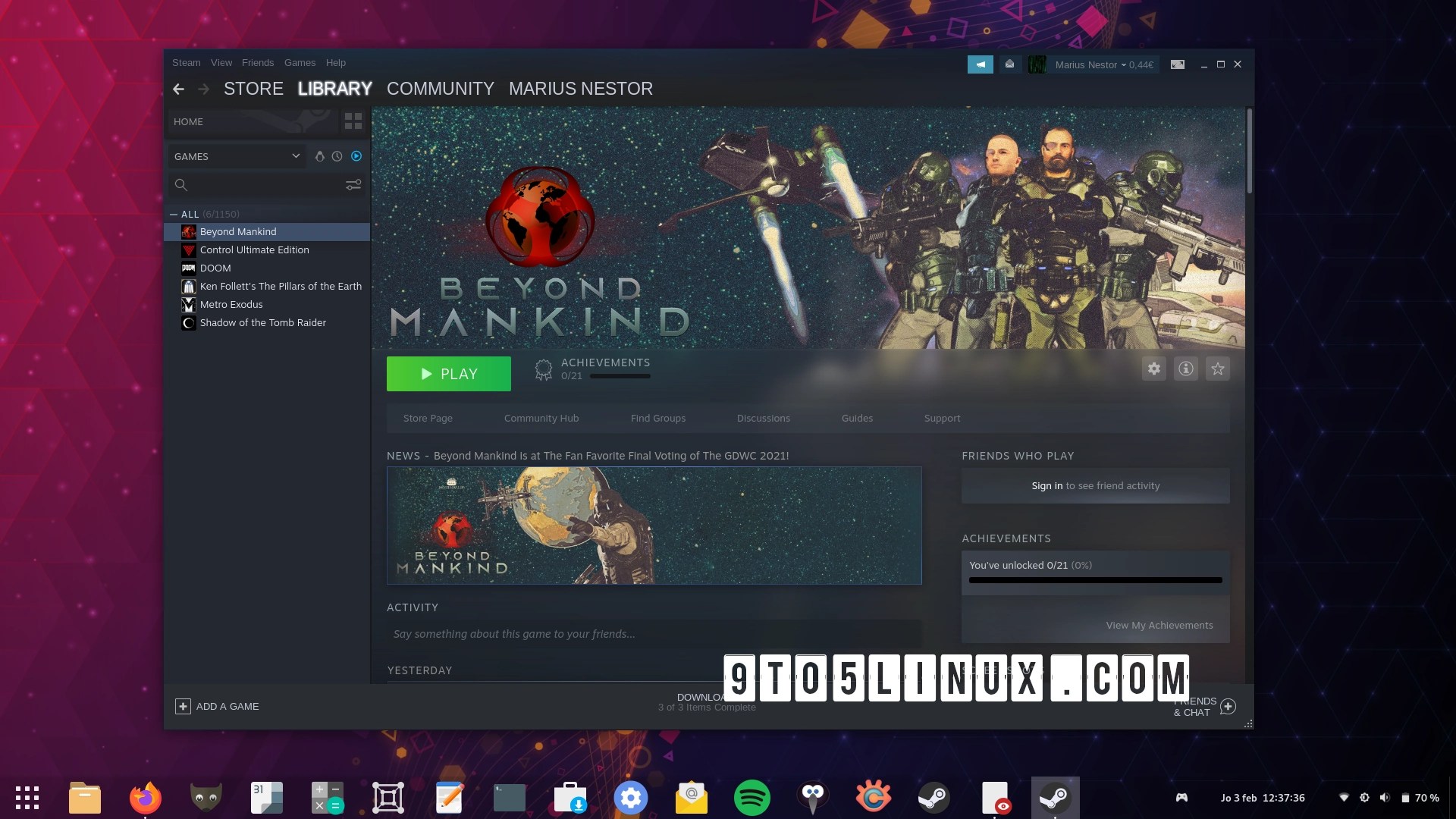Open the game settings gear icon
Image resolution: width=1456 pixels, height=819 pixels.
point(1154,369)
